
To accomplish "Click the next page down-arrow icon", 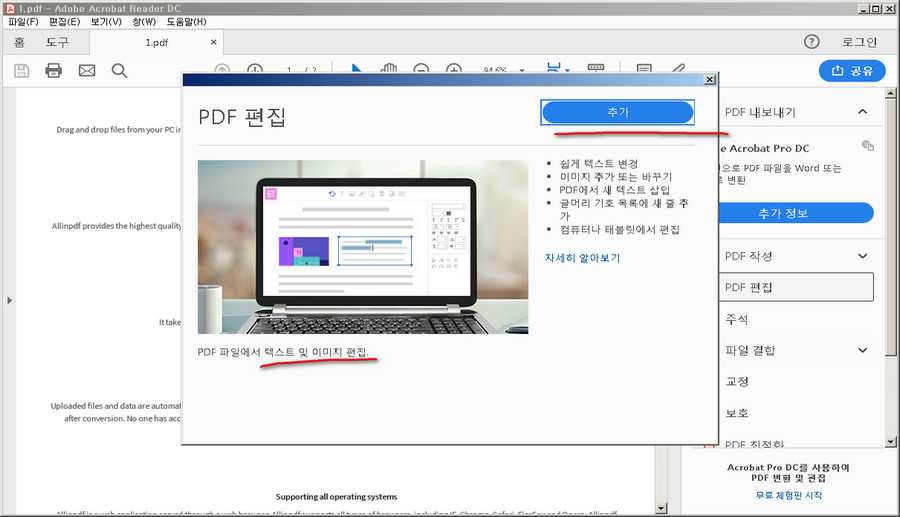I will pos(255,69).
